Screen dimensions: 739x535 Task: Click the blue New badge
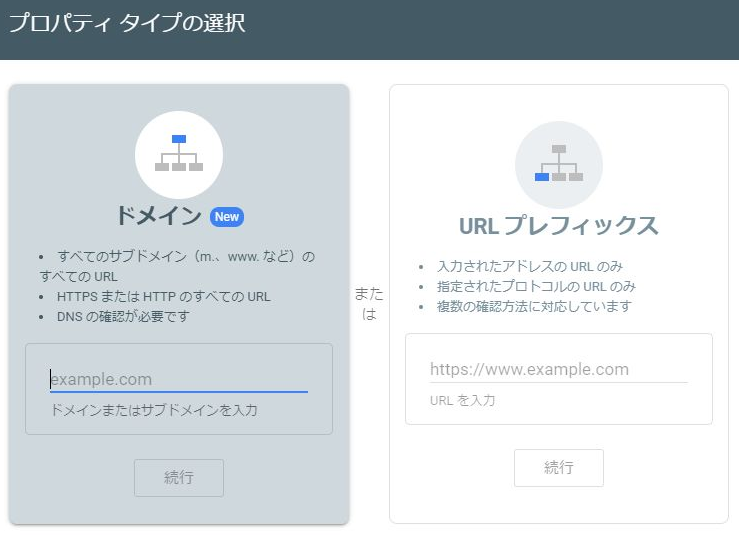click(x=227, y=217)
